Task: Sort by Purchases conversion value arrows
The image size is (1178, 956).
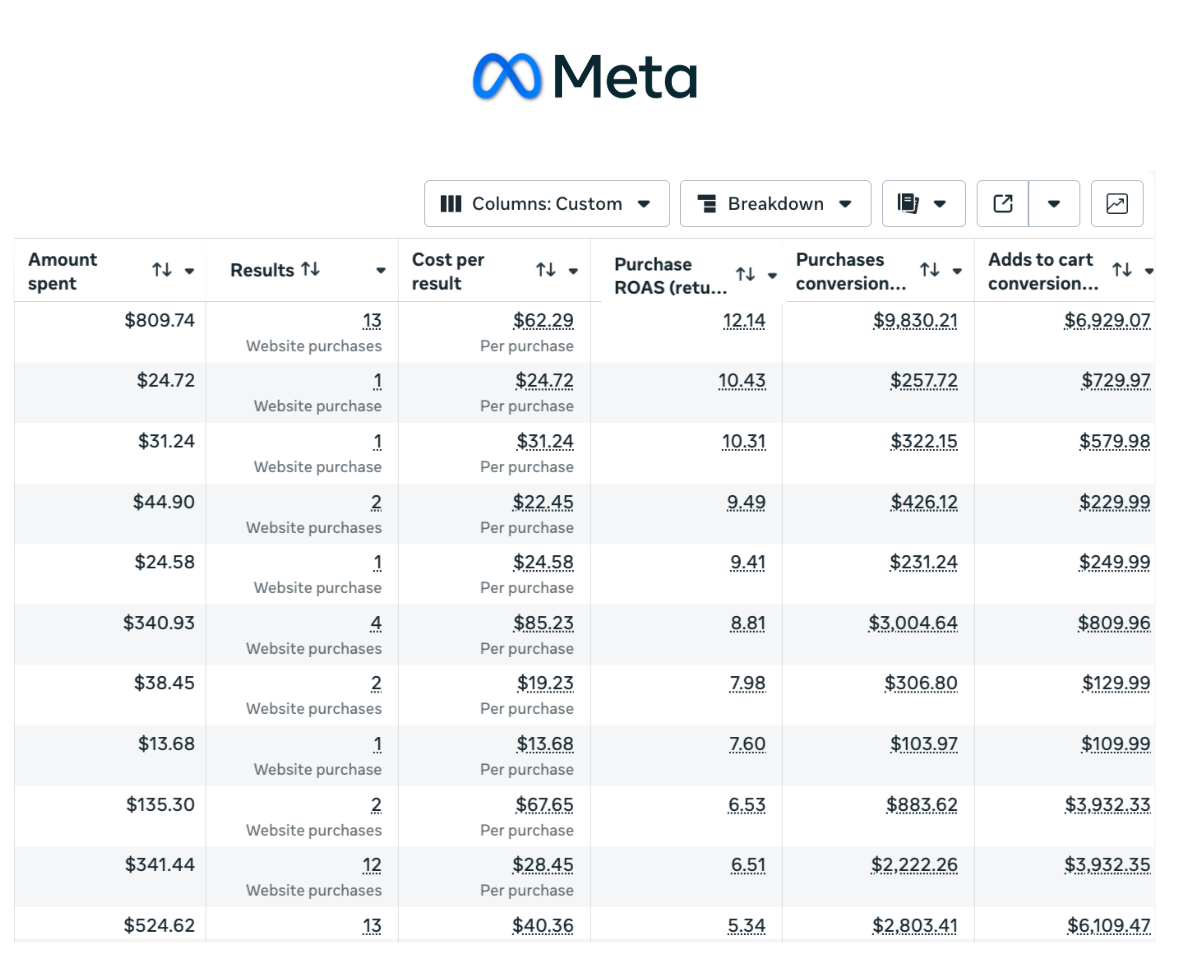Action: 930,270
